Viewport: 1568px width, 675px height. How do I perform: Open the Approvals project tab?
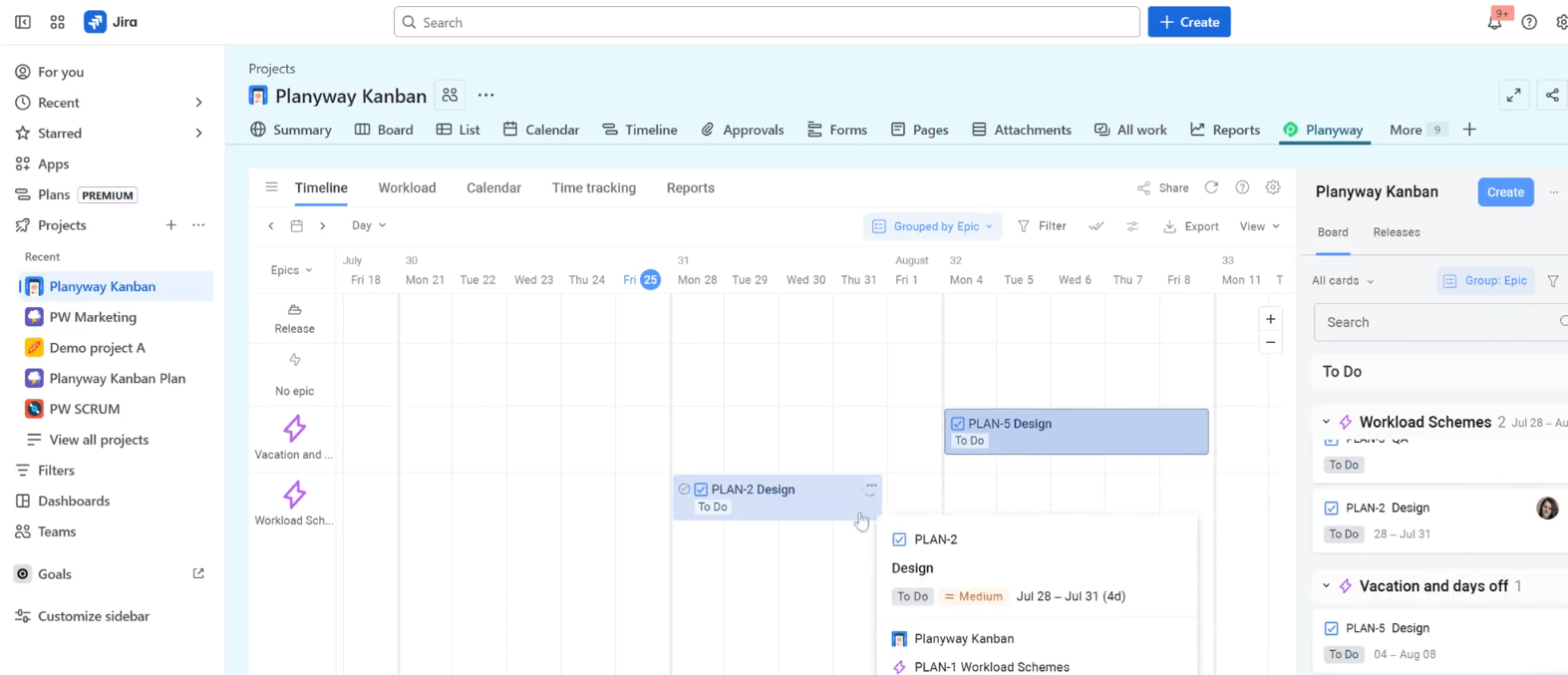[742, 130]
